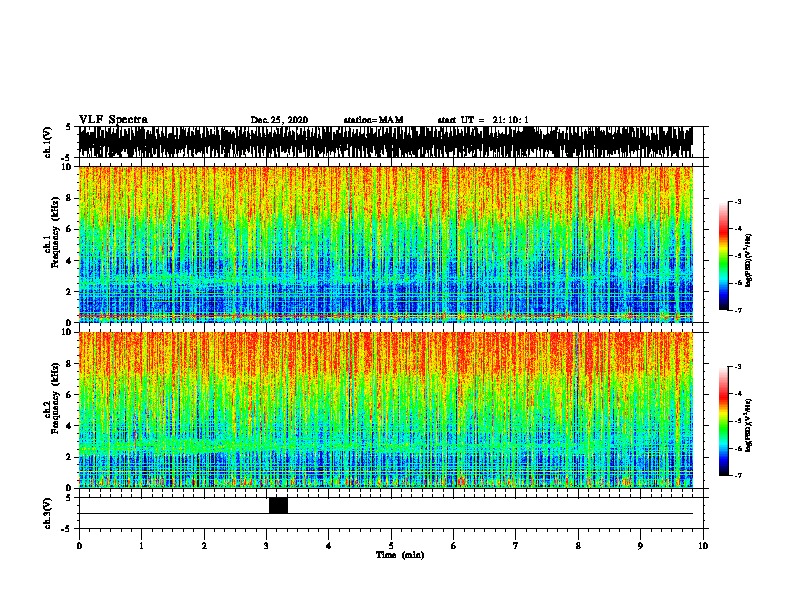This screenshot has height=612, width=792.
Task: Click the "-3" value atop ch.1 colorbar
Action: tap(738, 201)
